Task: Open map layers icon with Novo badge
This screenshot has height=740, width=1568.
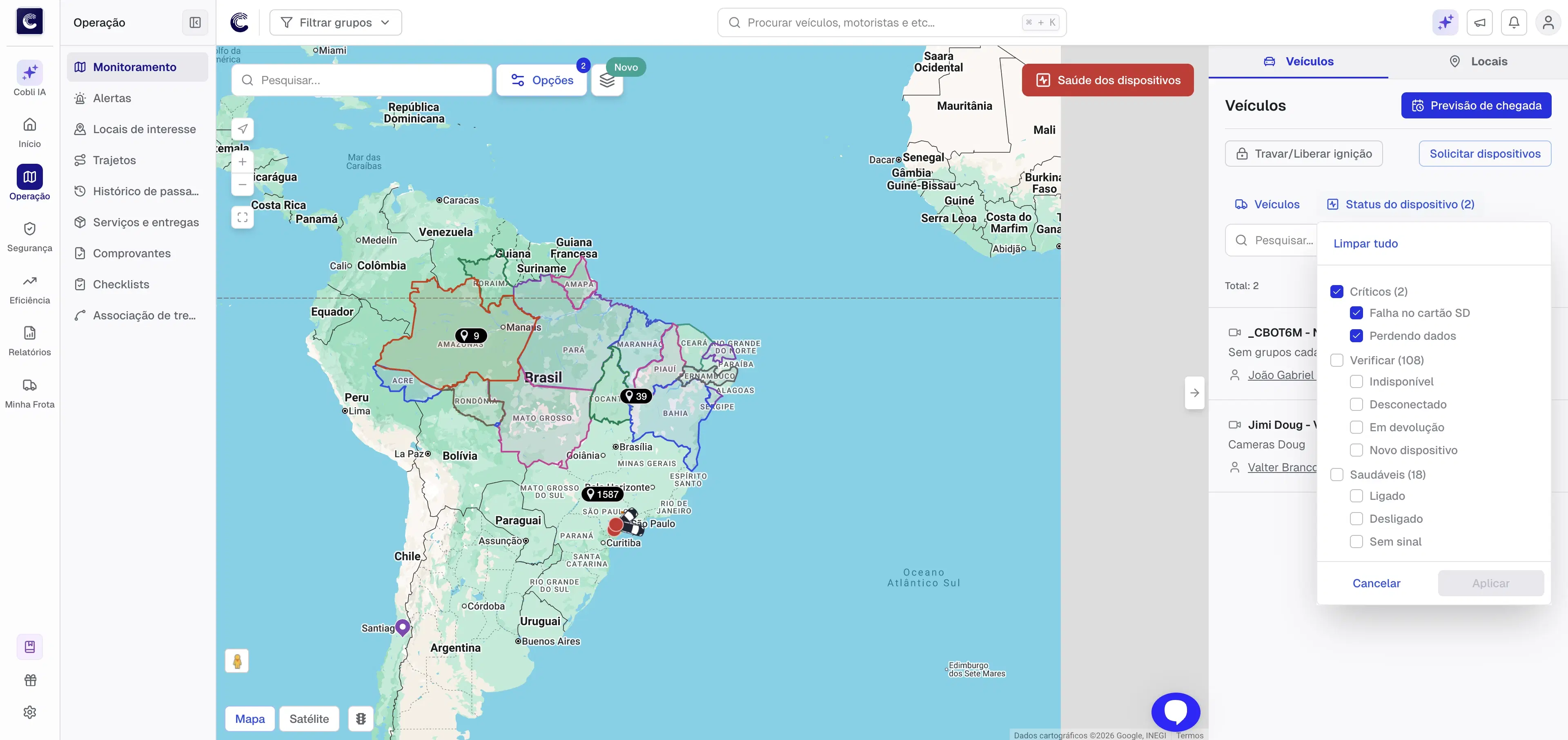Action: [607, 80]
